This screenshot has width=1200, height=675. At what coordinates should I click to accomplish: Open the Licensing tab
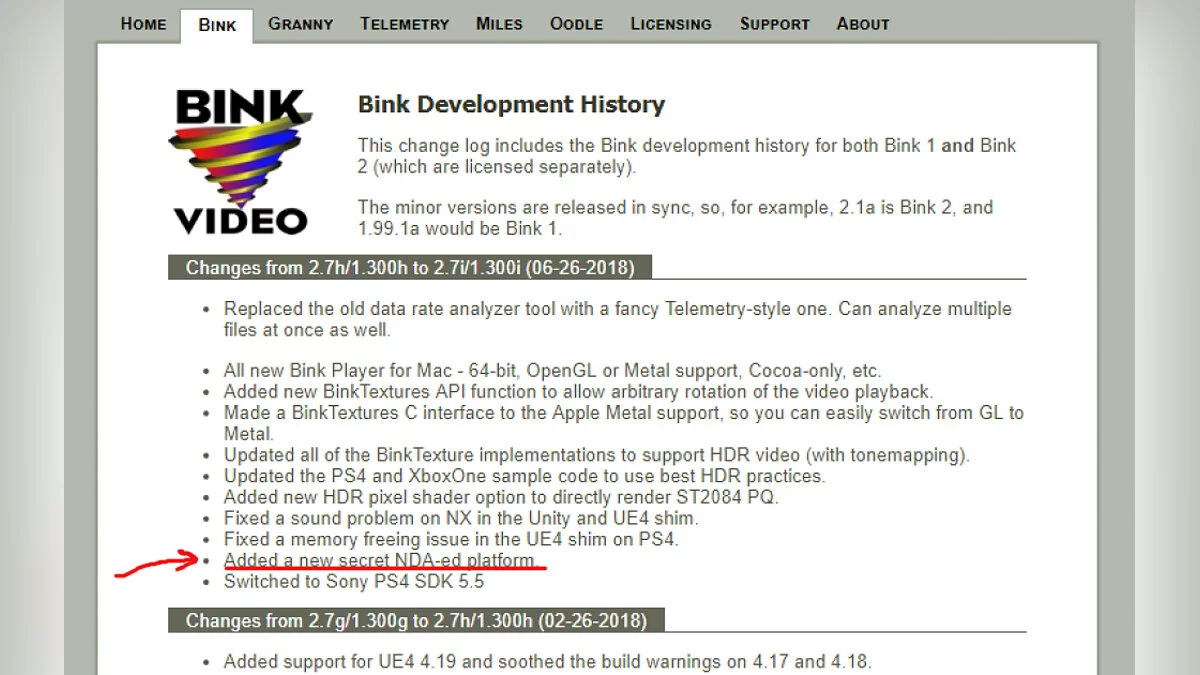[671, 23]
